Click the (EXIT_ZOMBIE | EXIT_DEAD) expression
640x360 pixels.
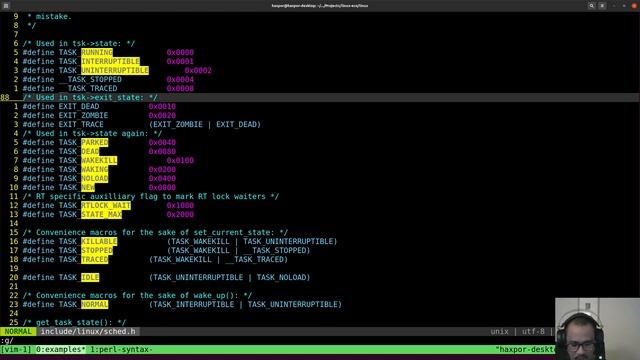(x=204, y=124)
